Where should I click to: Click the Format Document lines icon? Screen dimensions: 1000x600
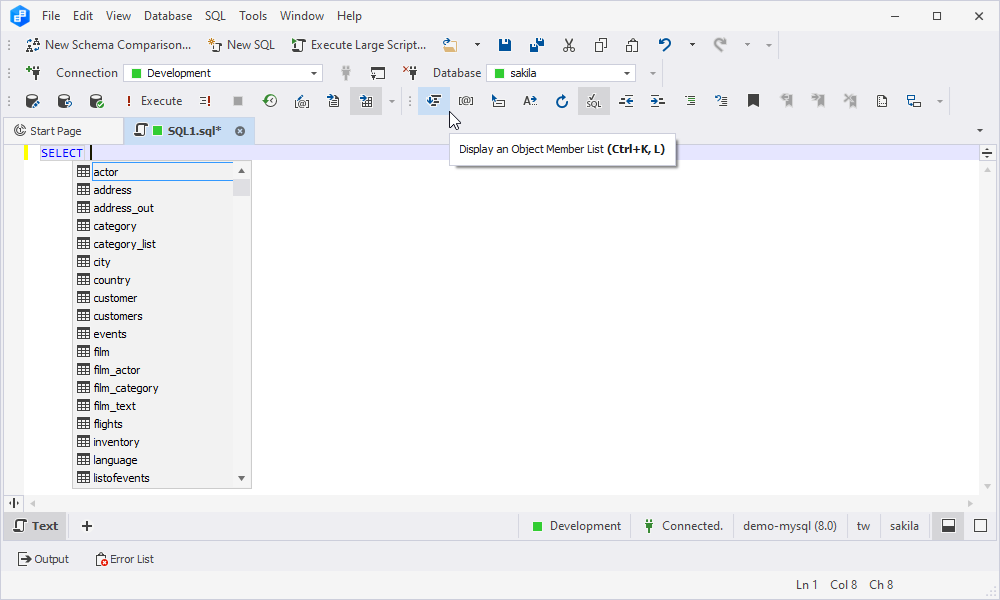pos(690,101)
